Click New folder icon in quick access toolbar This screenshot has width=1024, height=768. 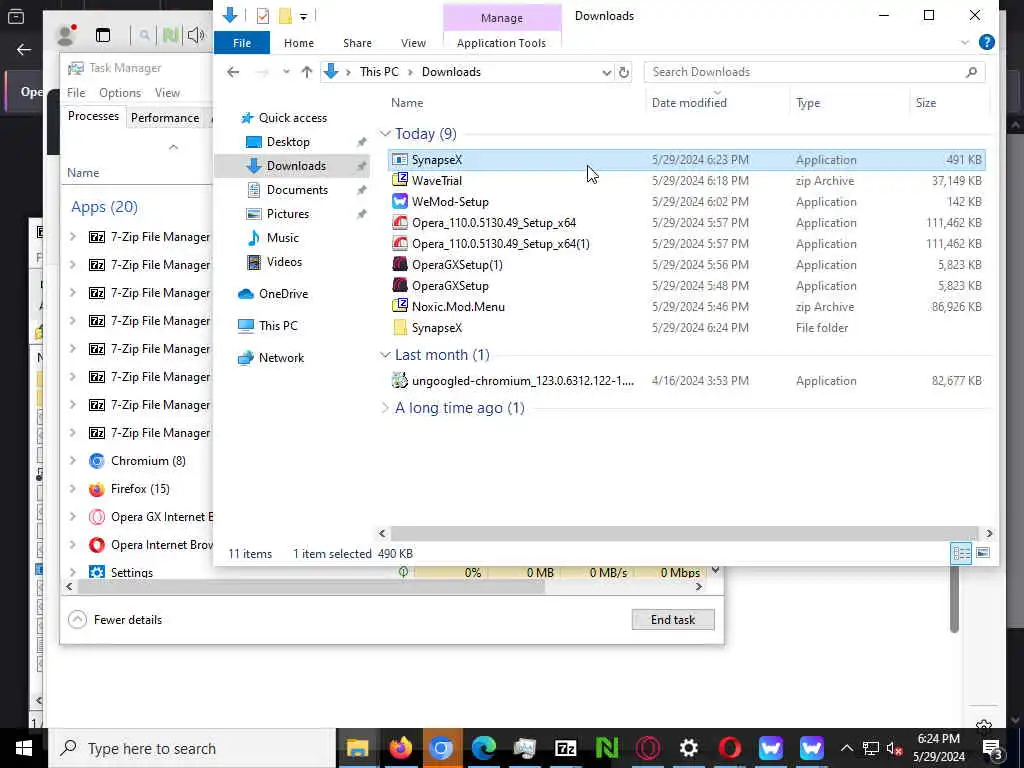tap(285, 15)
